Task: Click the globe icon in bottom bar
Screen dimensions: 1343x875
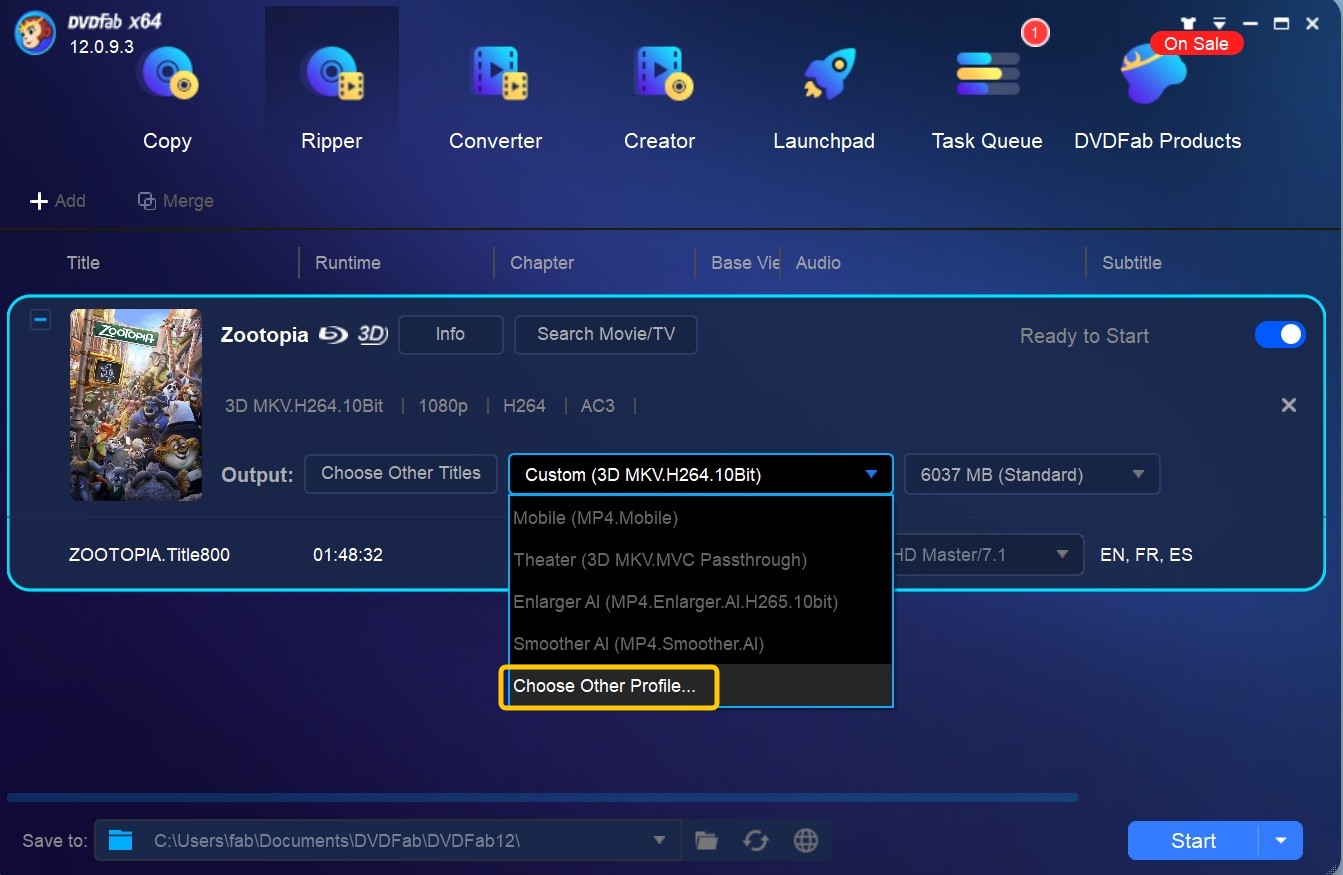Action: pos(806,841)
